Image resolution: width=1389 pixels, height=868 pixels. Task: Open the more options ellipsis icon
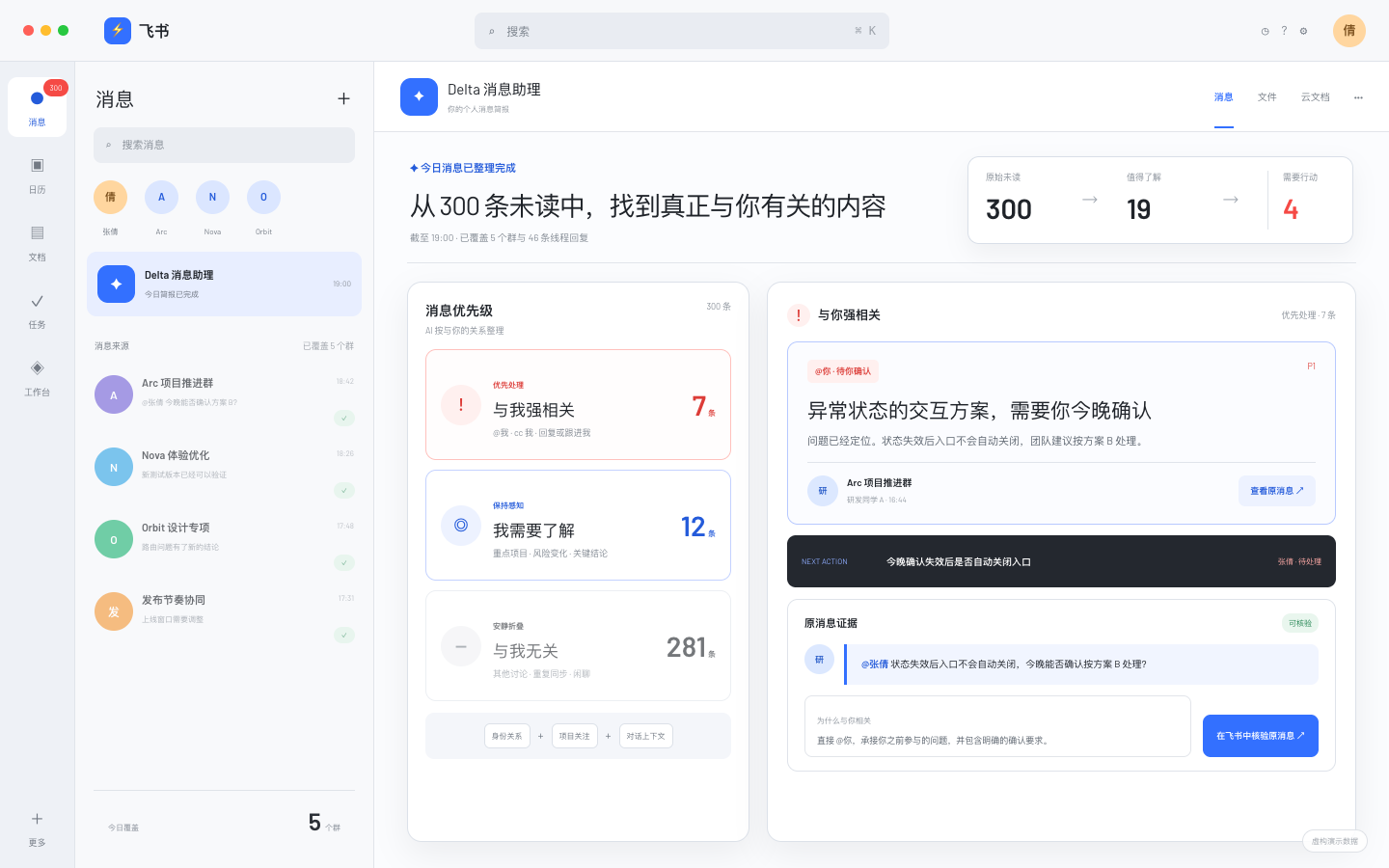[1358, 97]
